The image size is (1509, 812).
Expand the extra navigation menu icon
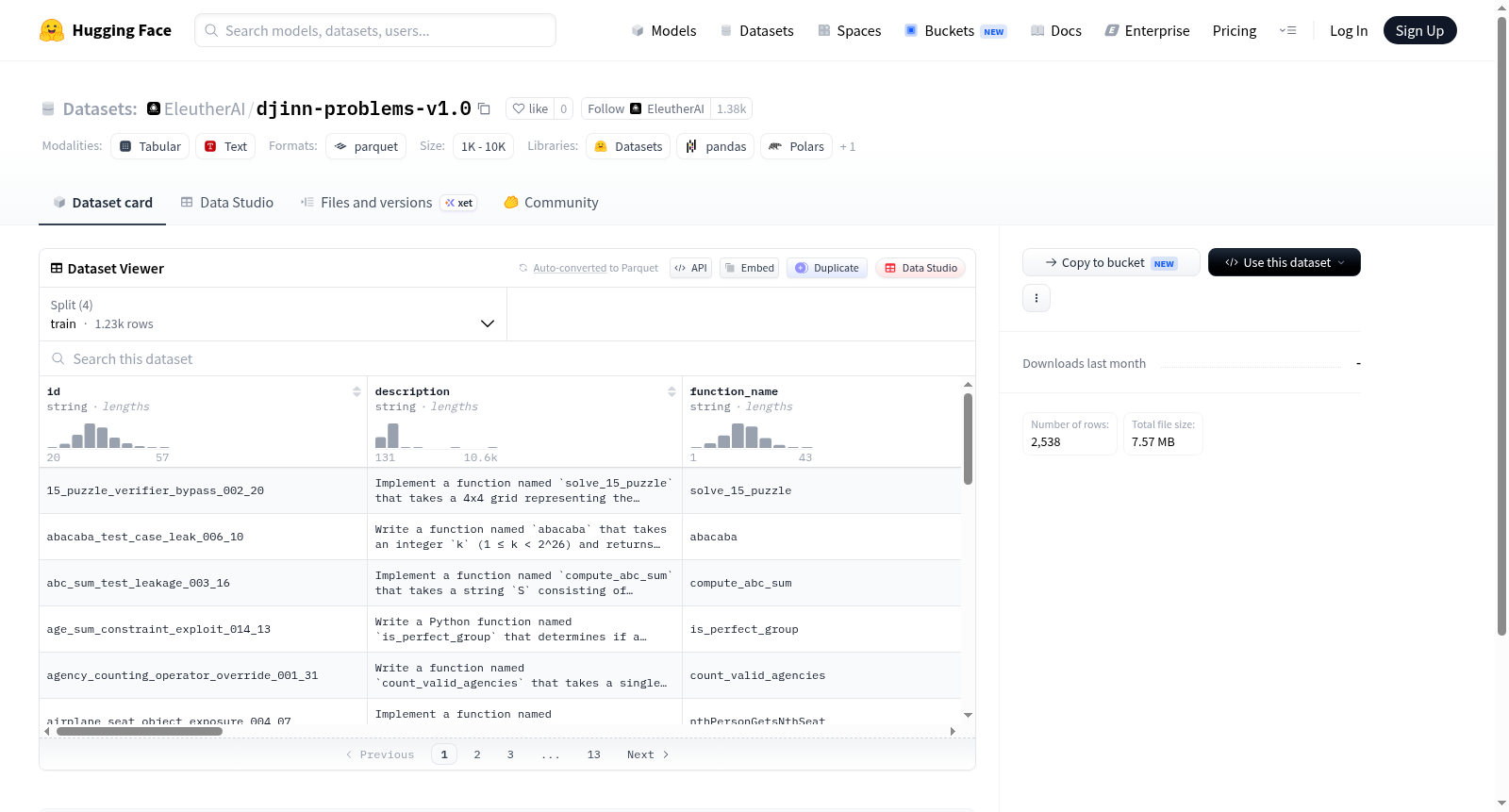[x=1287, y=31]
